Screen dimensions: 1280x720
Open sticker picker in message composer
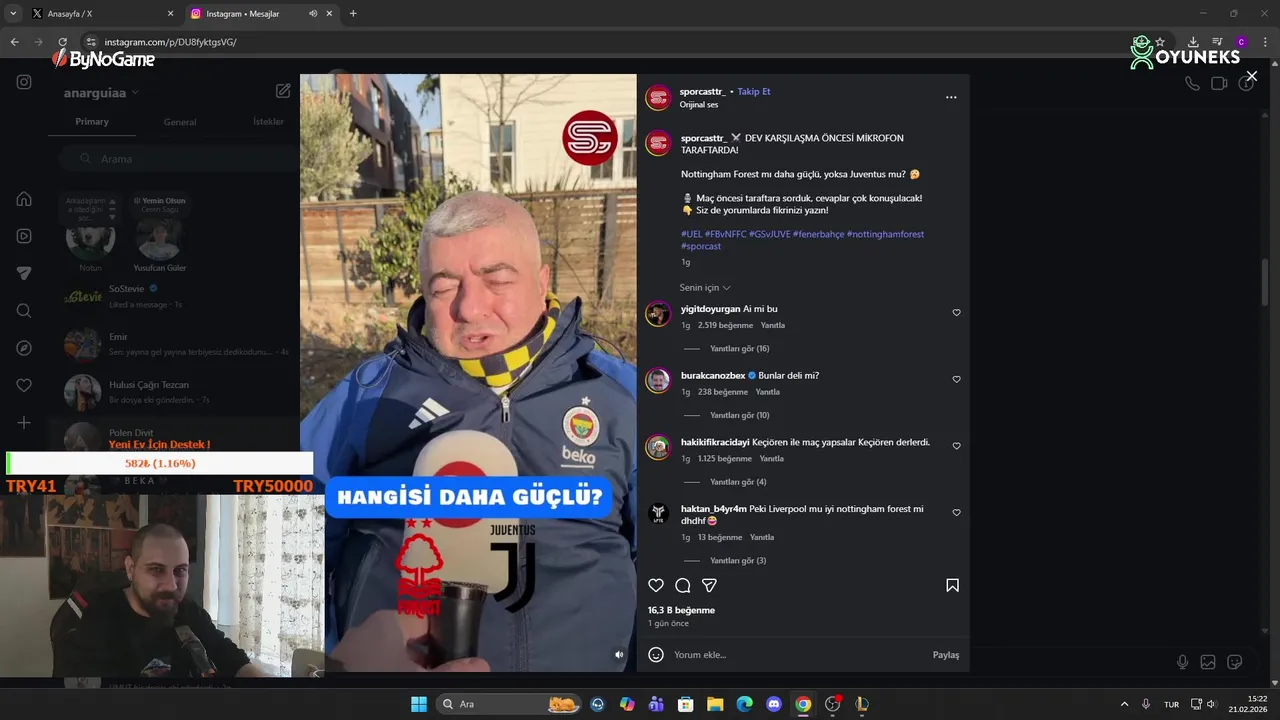[1235, 662]
